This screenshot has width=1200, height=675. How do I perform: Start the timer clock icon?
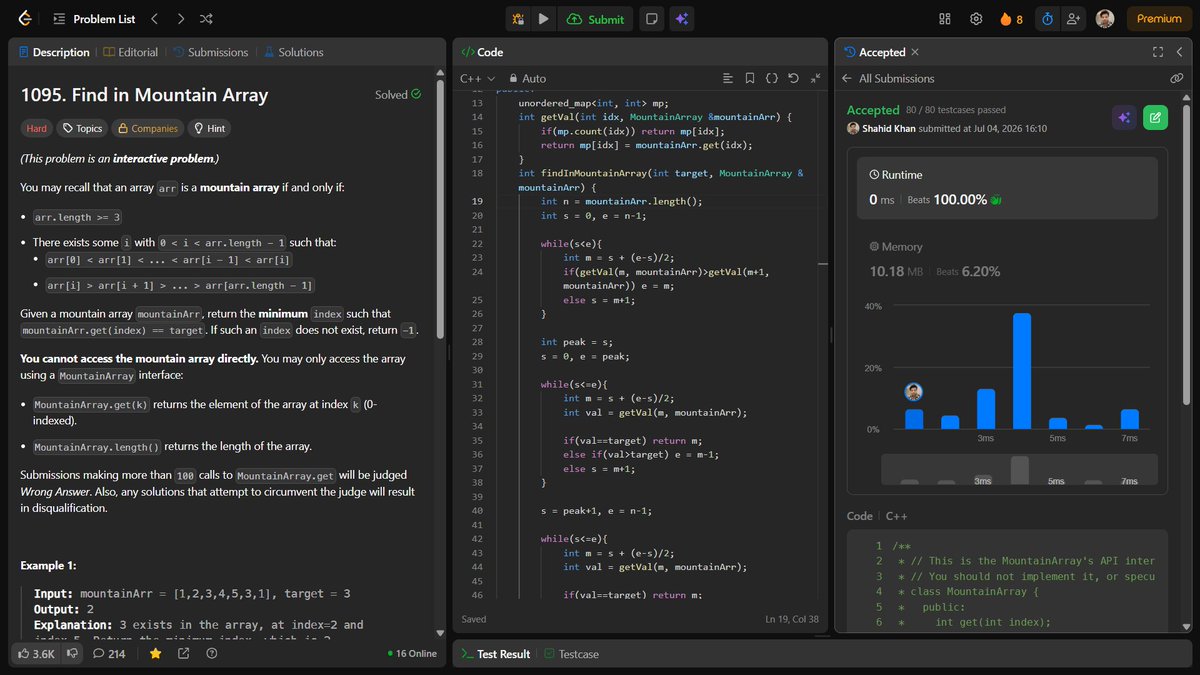(x=1047, y=19)
